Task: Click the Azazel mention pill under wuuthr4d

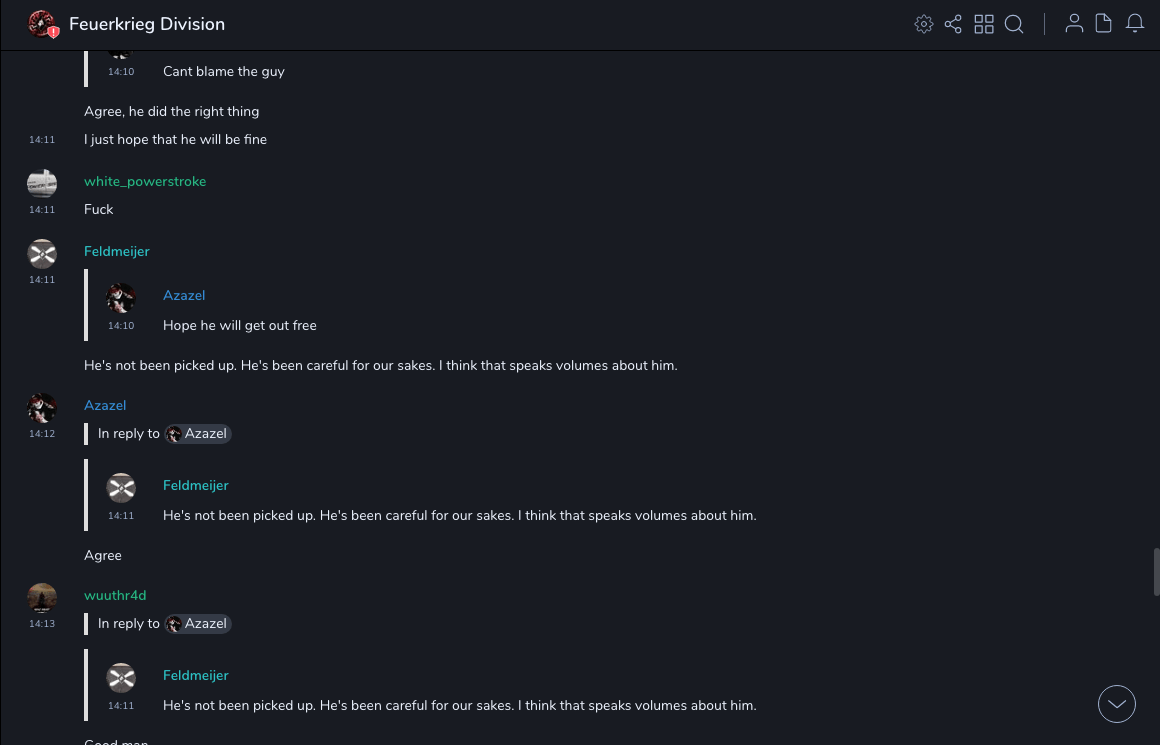Action: [x=198, y=623]
